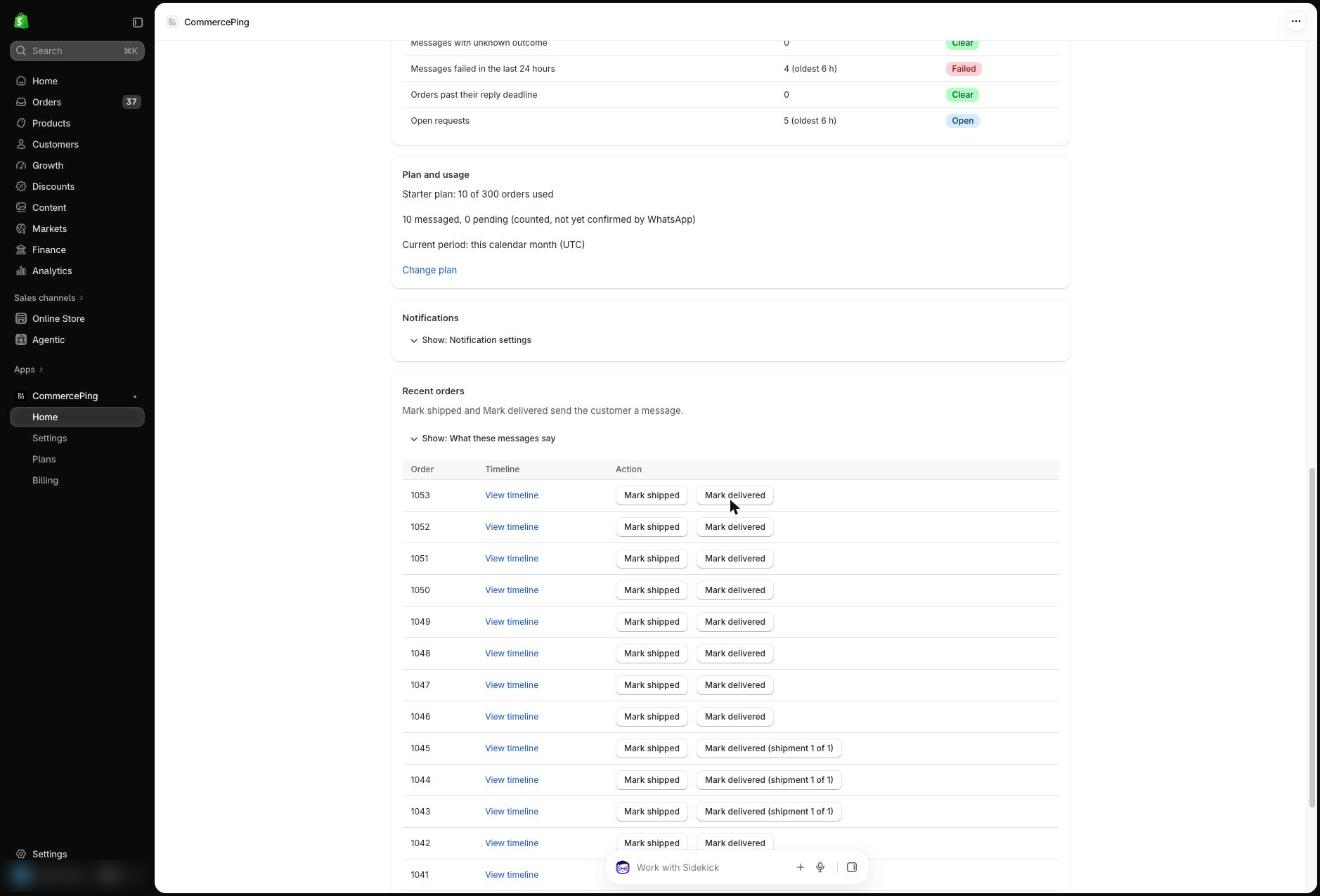Open the Products menu item
The image size is (1320, 896).
77,123
